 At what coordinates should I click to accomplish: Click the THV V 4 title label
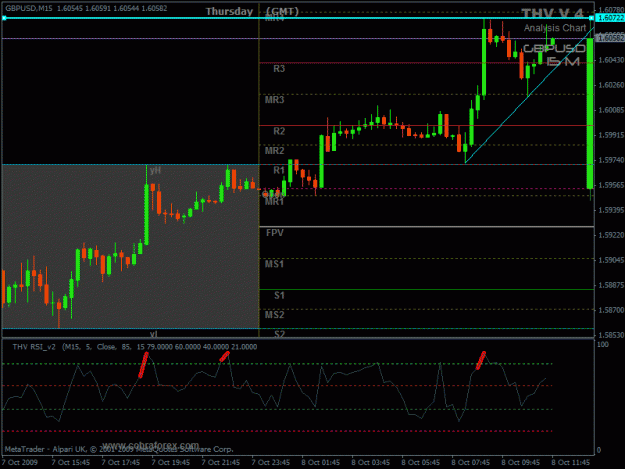coord(552,14)
